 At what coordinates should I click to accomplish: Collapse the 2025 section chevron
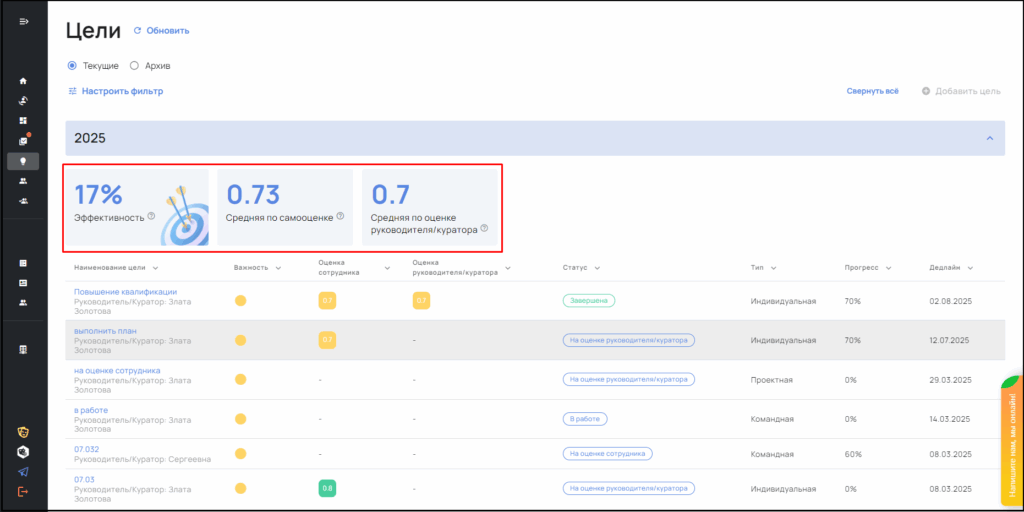click(x=989, y=138)
